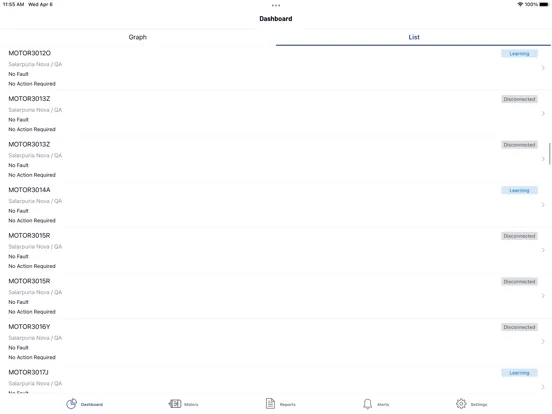
Task: Select the MOTOR3014A motor name
Action: pyautogui.click(x=30, y=190)
